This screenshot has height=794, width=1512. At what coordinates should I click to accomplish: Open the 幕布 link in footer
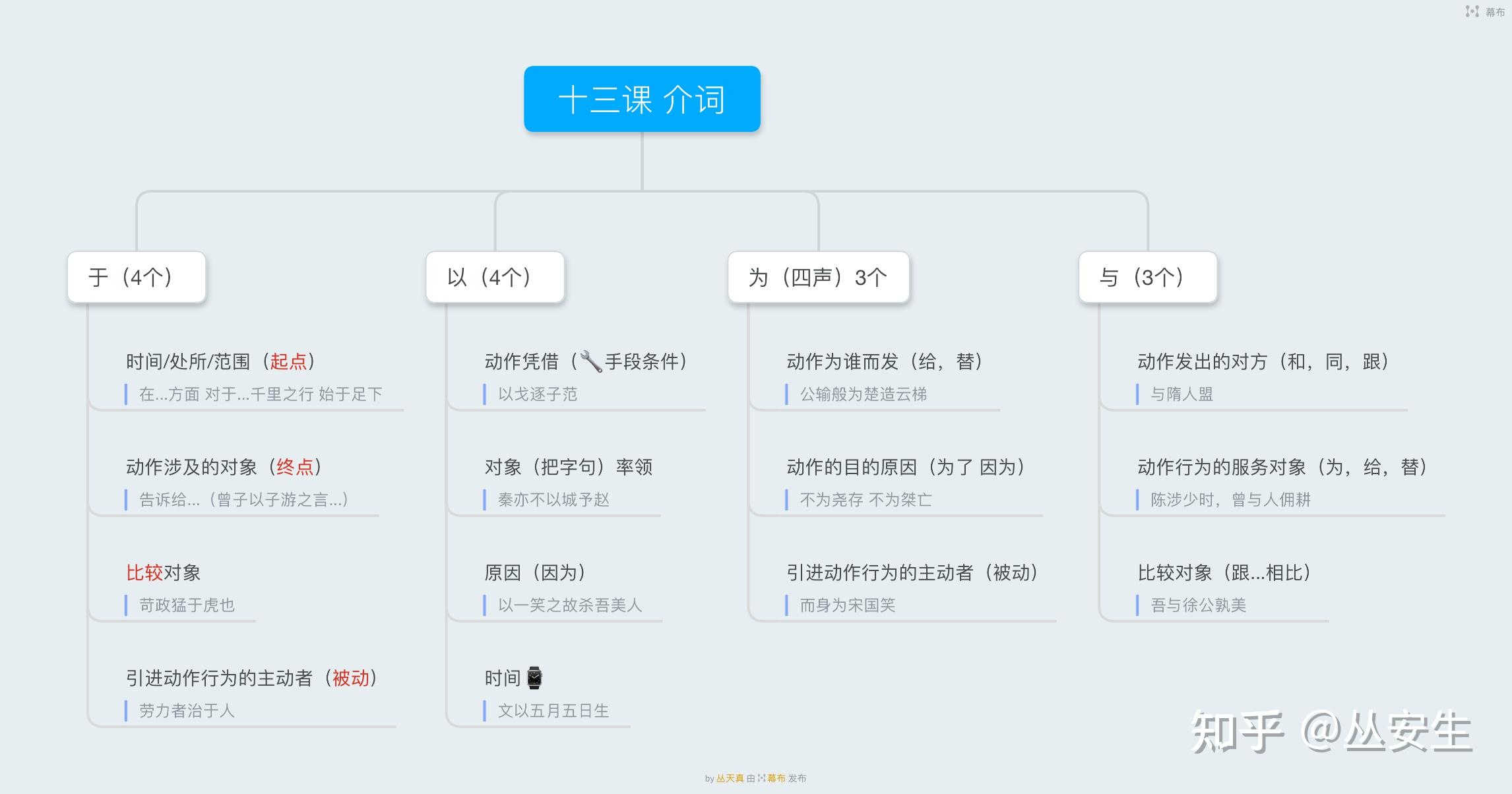[x=776, y=778]
